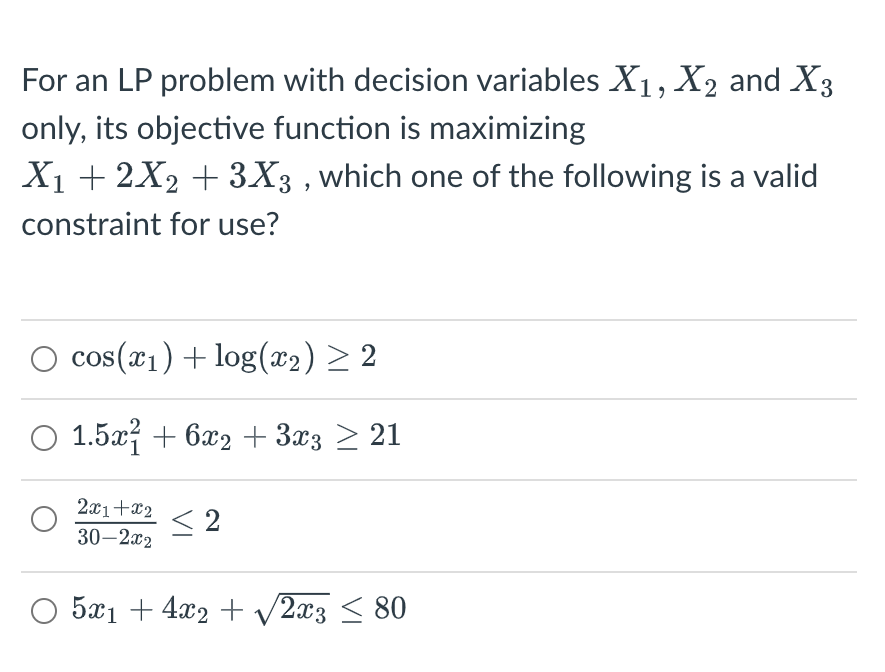Click the first answer choice radio circle

coord(44,358)
